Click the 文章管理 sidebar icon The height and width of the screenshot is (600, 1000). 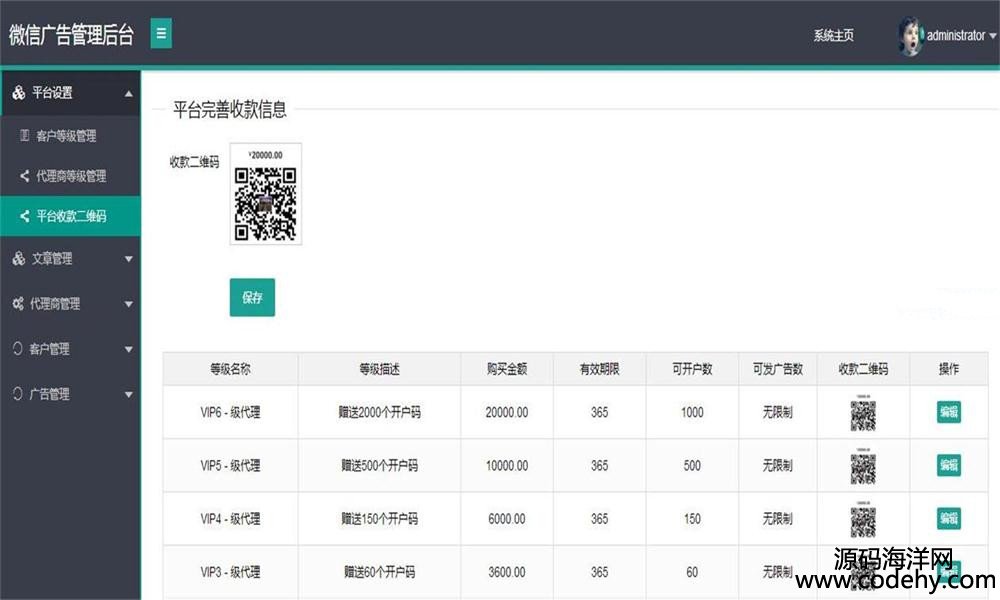(19, 259)
